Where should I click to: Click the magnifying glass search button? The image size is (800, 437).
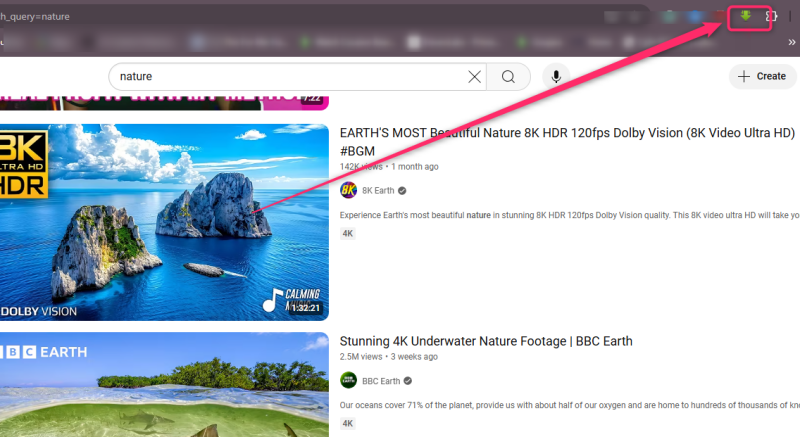coord(508,77)
